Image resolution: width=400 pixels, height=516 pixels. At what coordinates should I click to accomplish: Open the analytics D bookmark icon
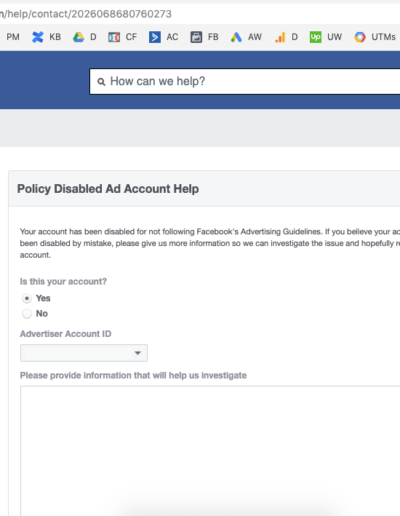pos(280,37)
